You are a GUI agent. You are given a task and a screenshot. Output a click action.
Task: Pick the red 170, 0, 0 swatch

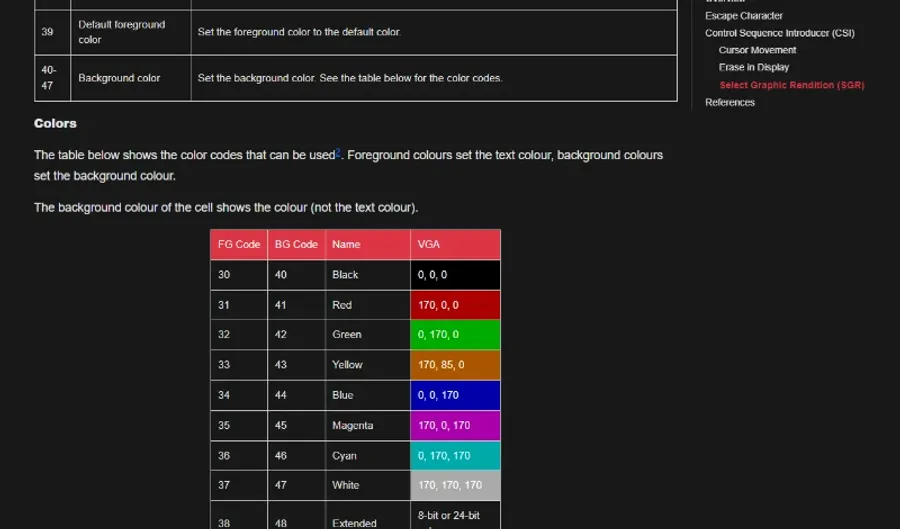tap(455, 305)
